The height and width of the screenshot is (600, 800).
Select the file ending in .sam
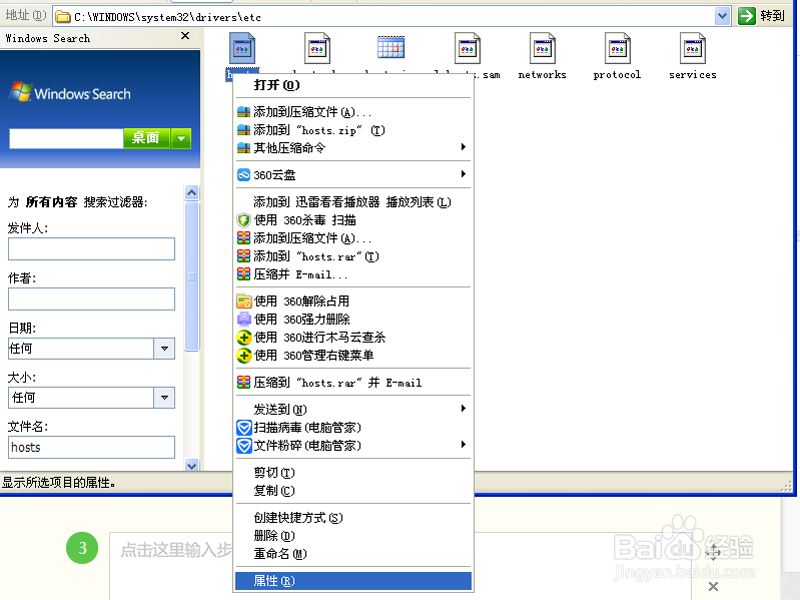467,49
